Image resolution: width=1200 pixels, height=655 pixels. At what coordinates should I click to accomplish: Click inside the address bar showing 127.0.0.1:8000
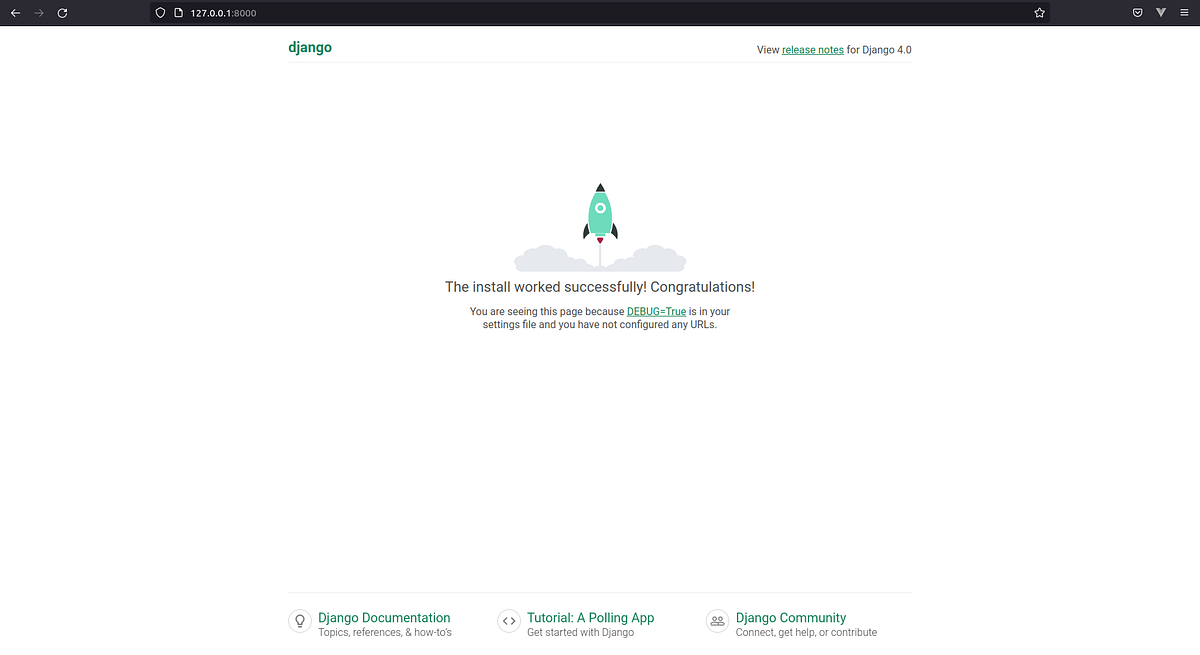point(225,12)
